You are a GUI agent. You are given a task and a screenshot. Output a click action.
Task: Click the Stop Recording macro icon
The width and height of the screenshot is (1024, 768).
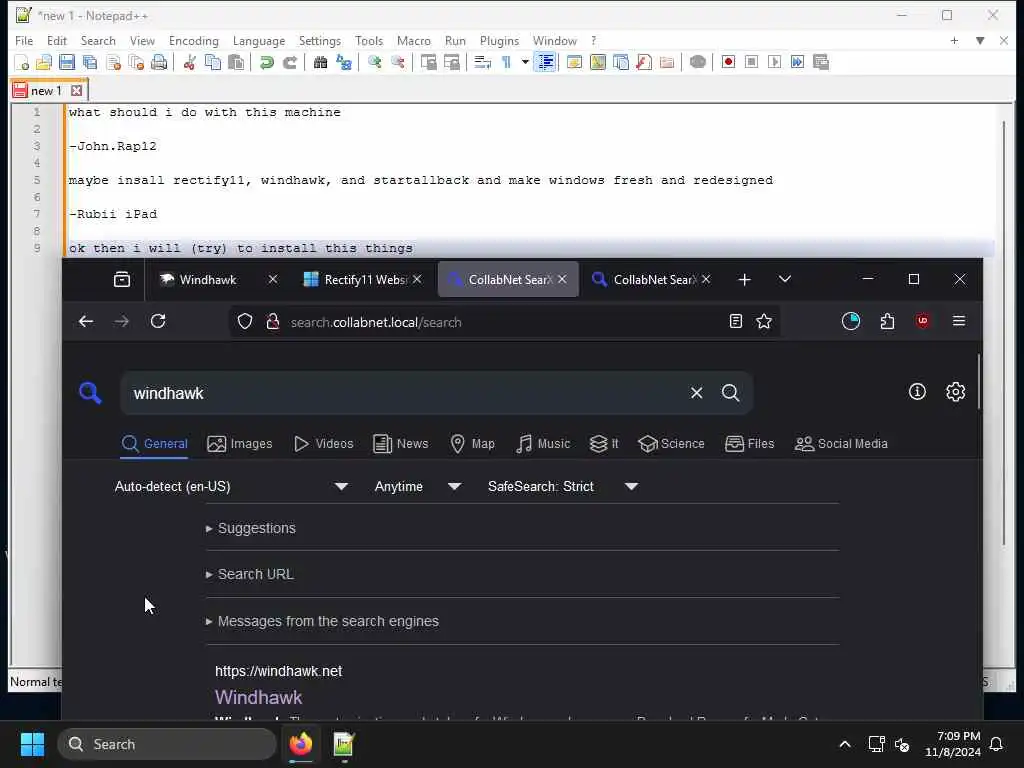(x=752, y=62)
